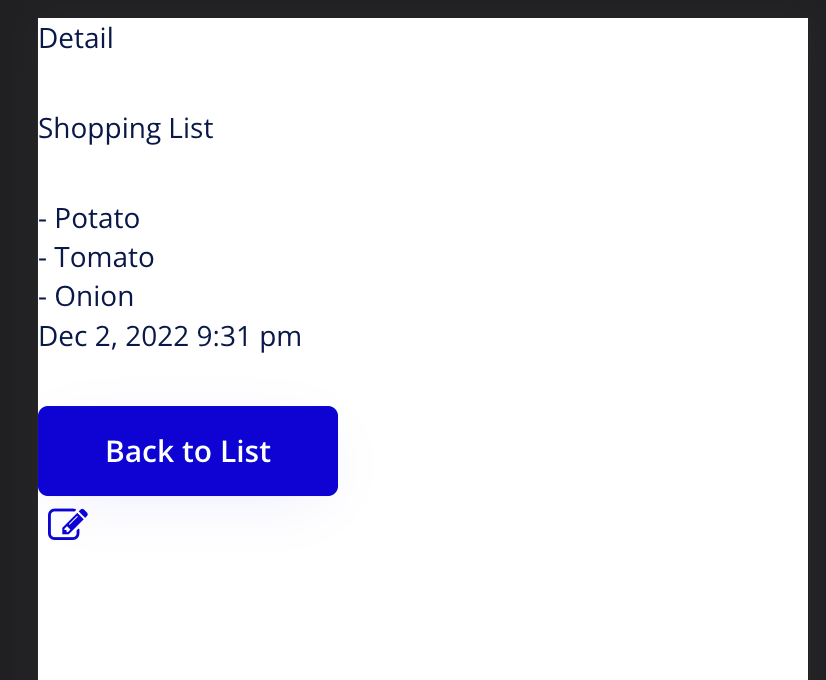Click the 9:31 pm time text
This screenshot has width=826, height=680.
pyautogui.click(x=248, y=337)
